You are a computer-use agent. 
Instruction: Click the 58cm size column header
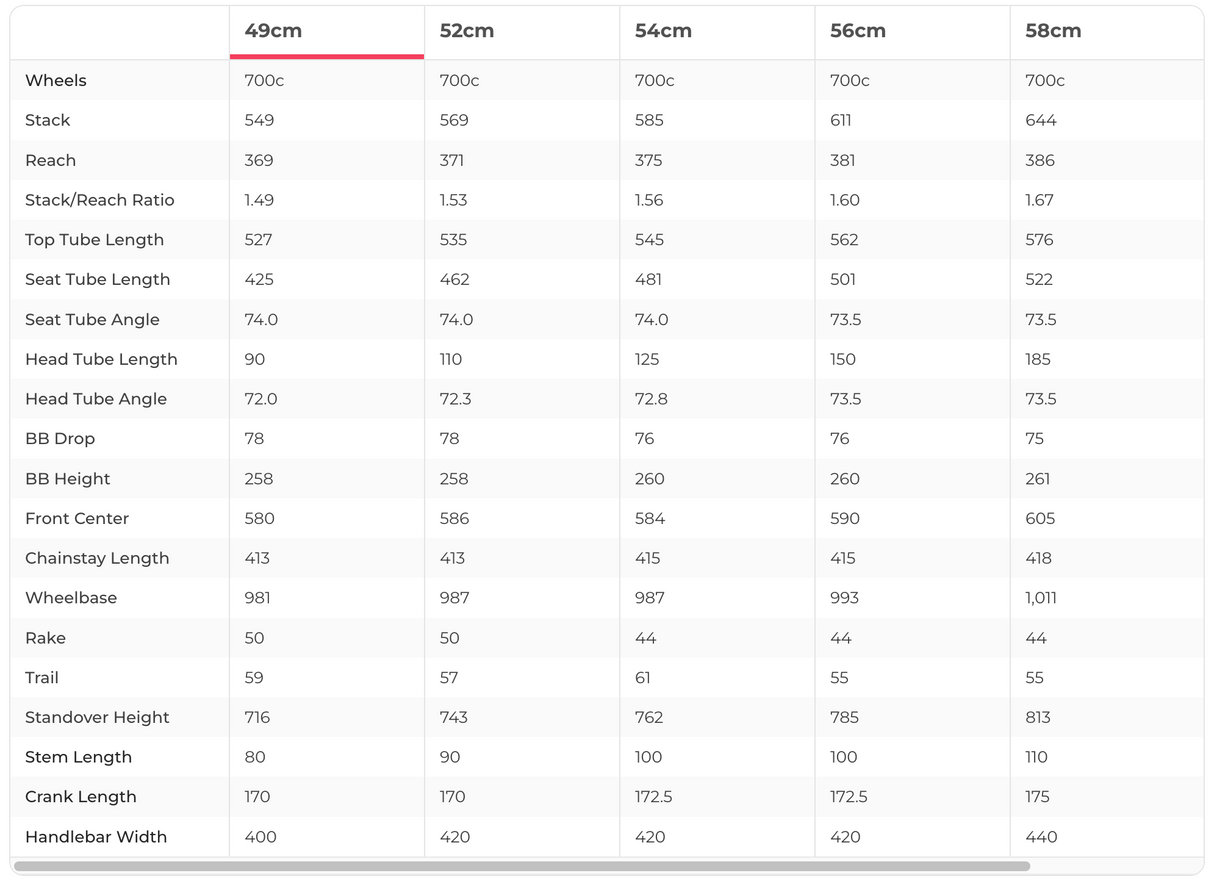(x=1053, y=31)
